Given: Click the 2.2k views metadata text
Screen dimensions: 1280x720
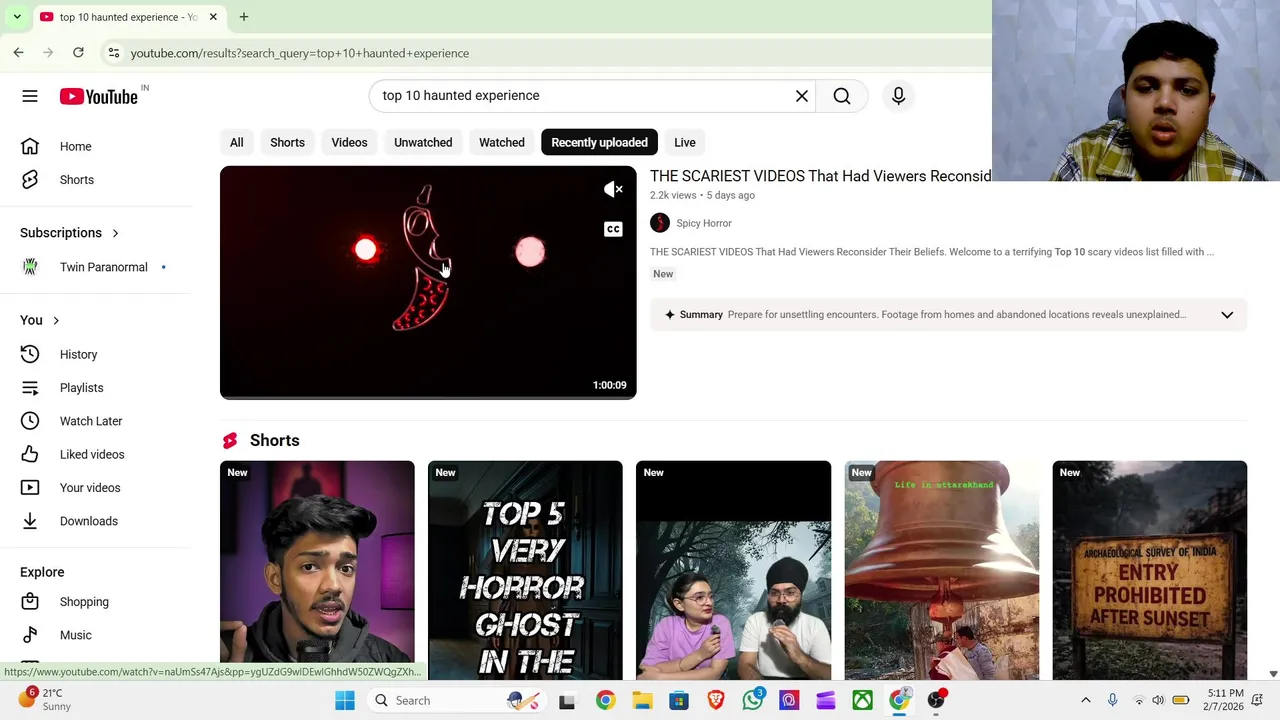Looking at the screenshot, I should tap(673, 195).
